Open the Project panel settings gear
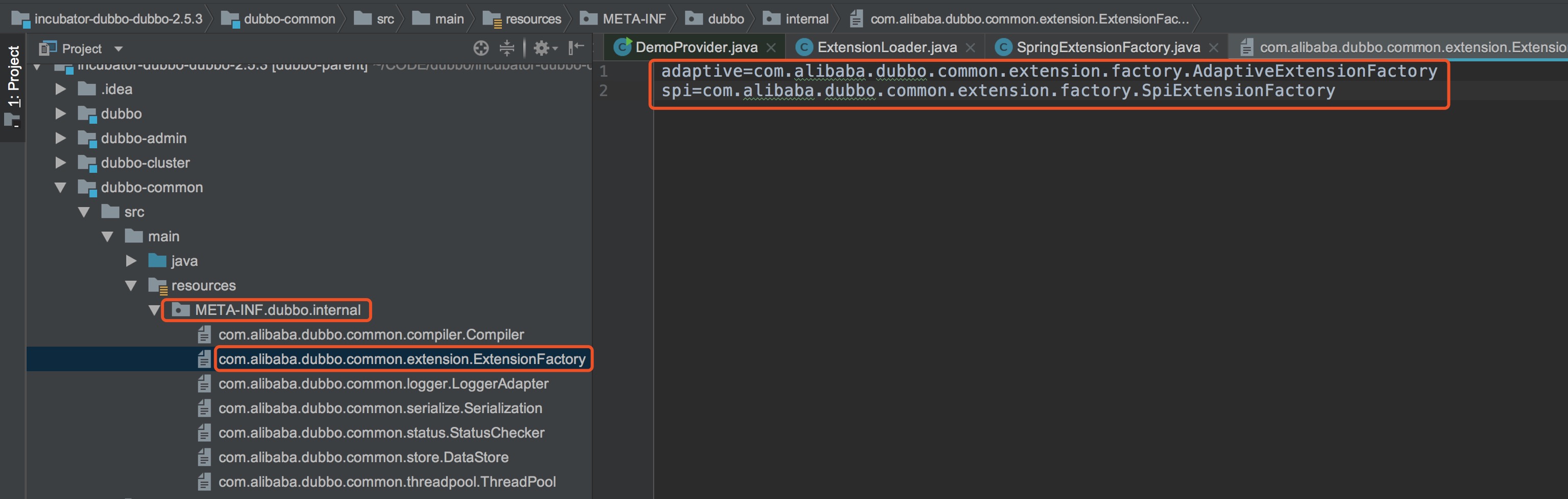Image resolution: width=1568 pixels, height=499 pixels. click(x=545, y=48)
